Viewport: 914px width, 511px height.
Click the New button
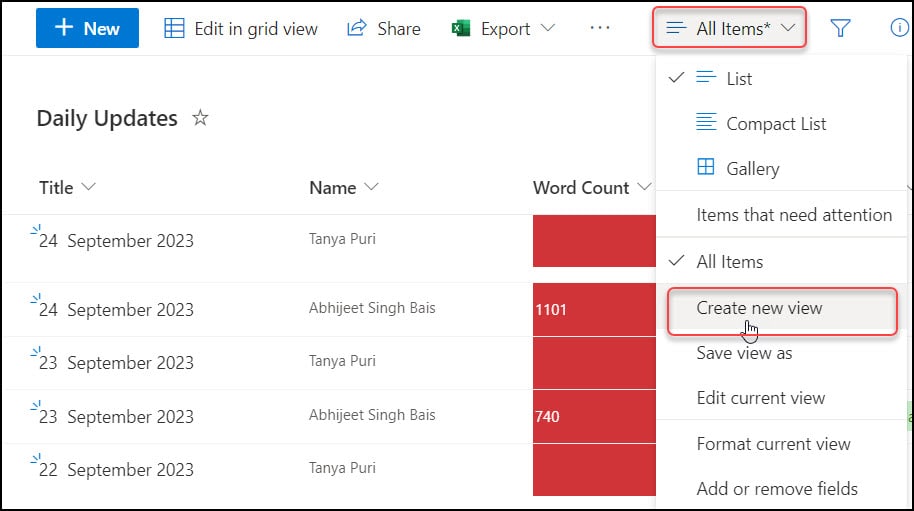pyautogui.click(x=87, y=28)
